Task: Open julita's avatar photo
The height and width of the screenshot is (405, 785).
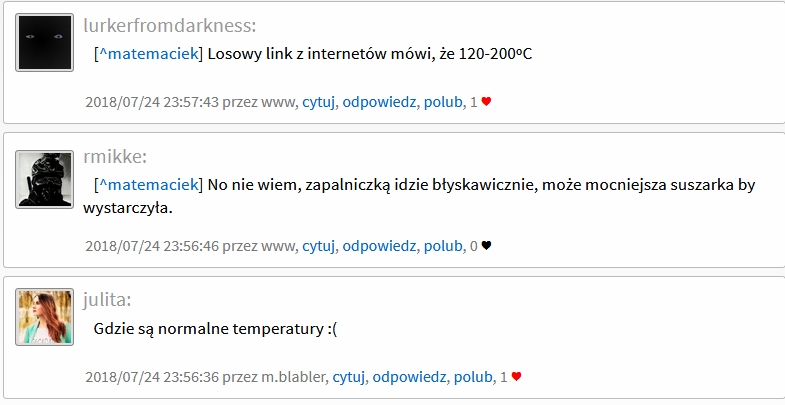Action: tap(44, 316)
